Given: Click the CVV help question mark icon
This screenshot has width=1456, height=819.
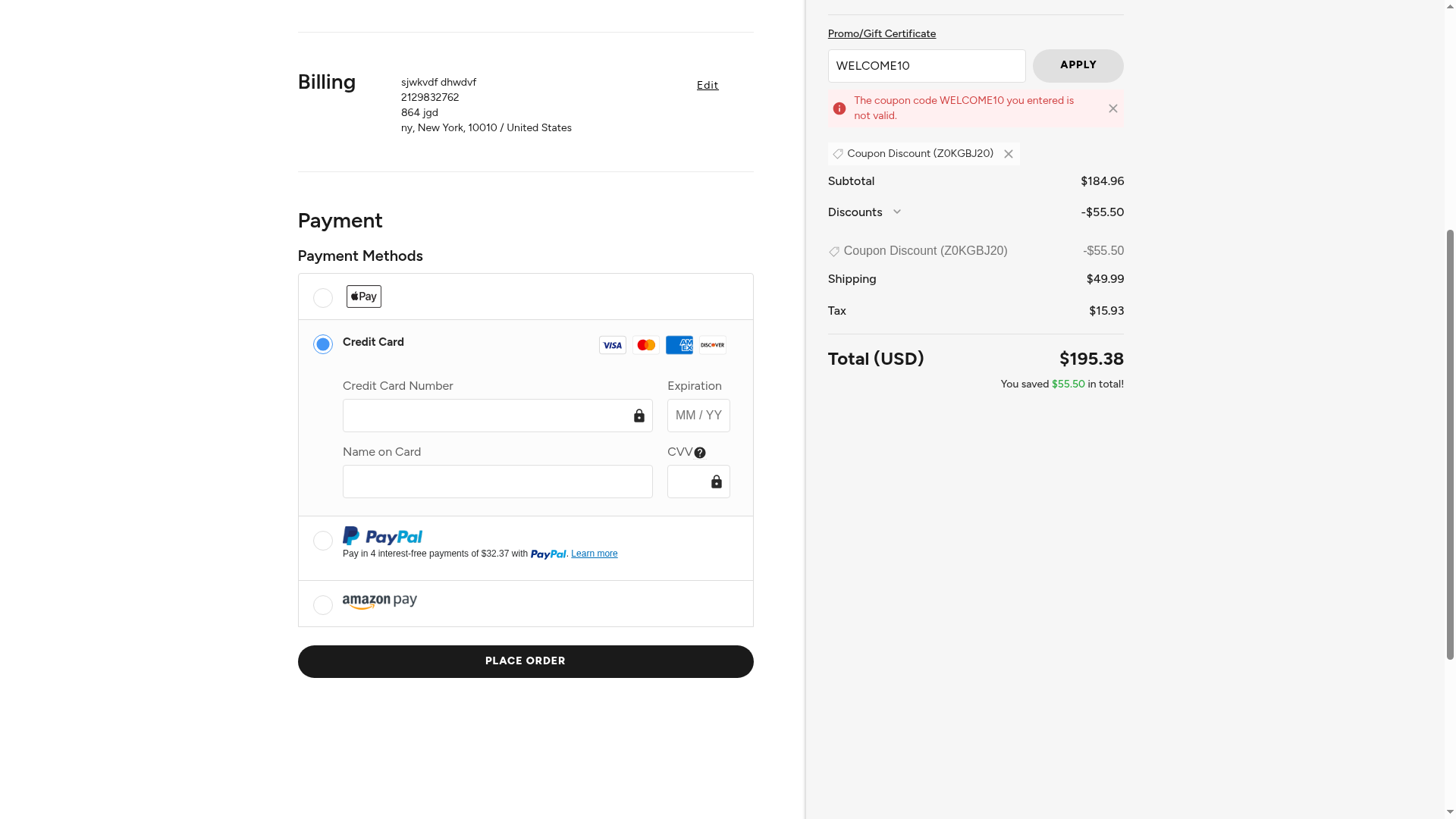Looking at the screenshot, I should pyautogui.click(x=700, y=453).
